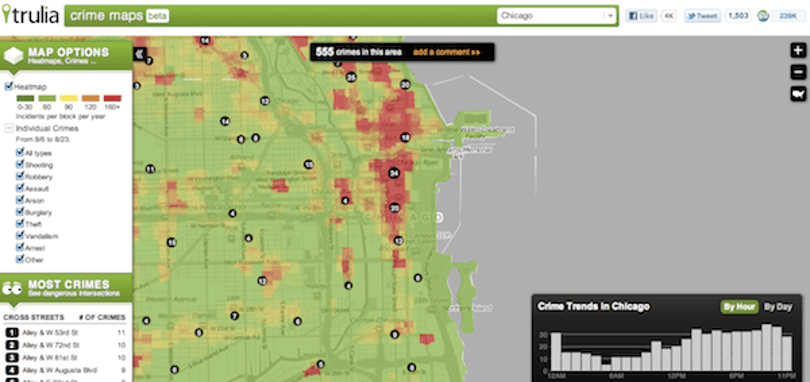Uncheck the Burglary crime type
Viewport: 810px width, 382px height.
pos(20,212)
